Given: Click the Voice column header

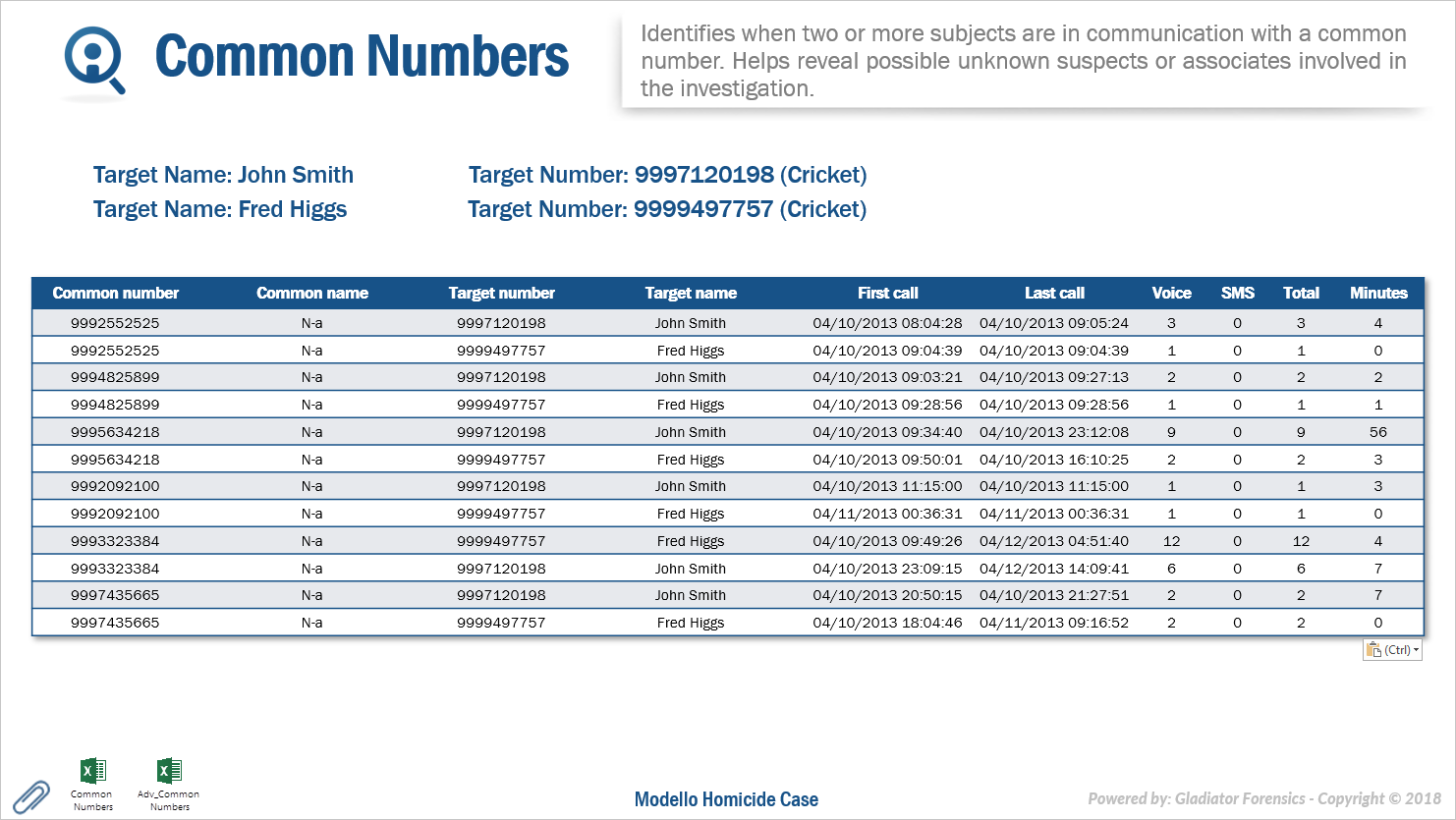Looking at the screenshot, I should tap(1171, 293).
